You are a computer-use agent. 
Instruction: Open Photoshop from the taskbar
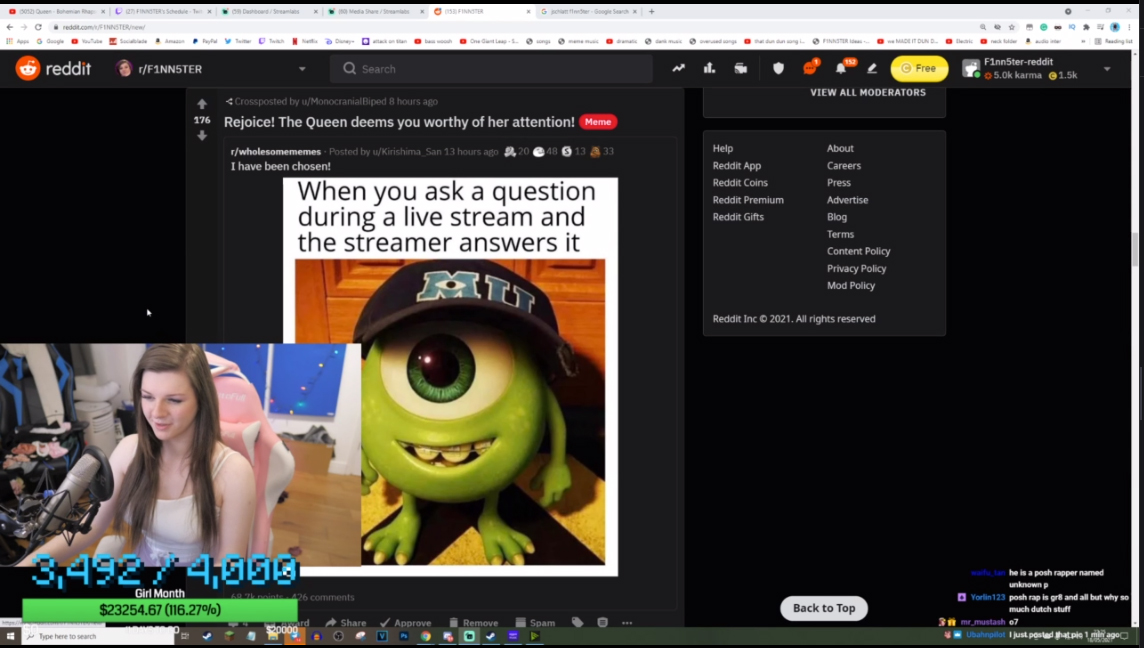tap(403, 636)
